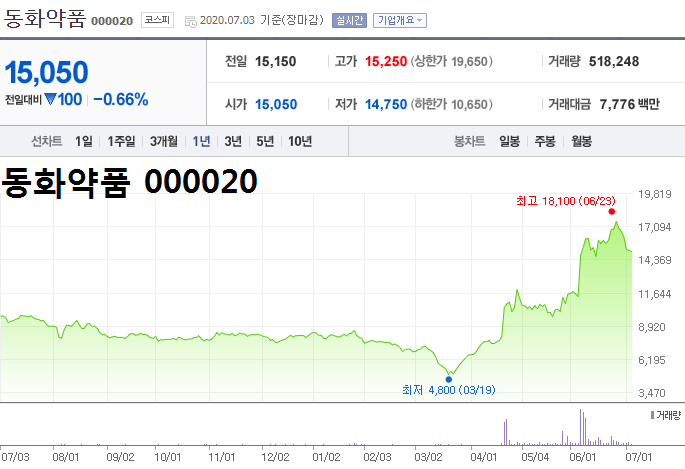Click the 19,819 y-axis label
Screen dimensions: 685x469
point(654,194)
